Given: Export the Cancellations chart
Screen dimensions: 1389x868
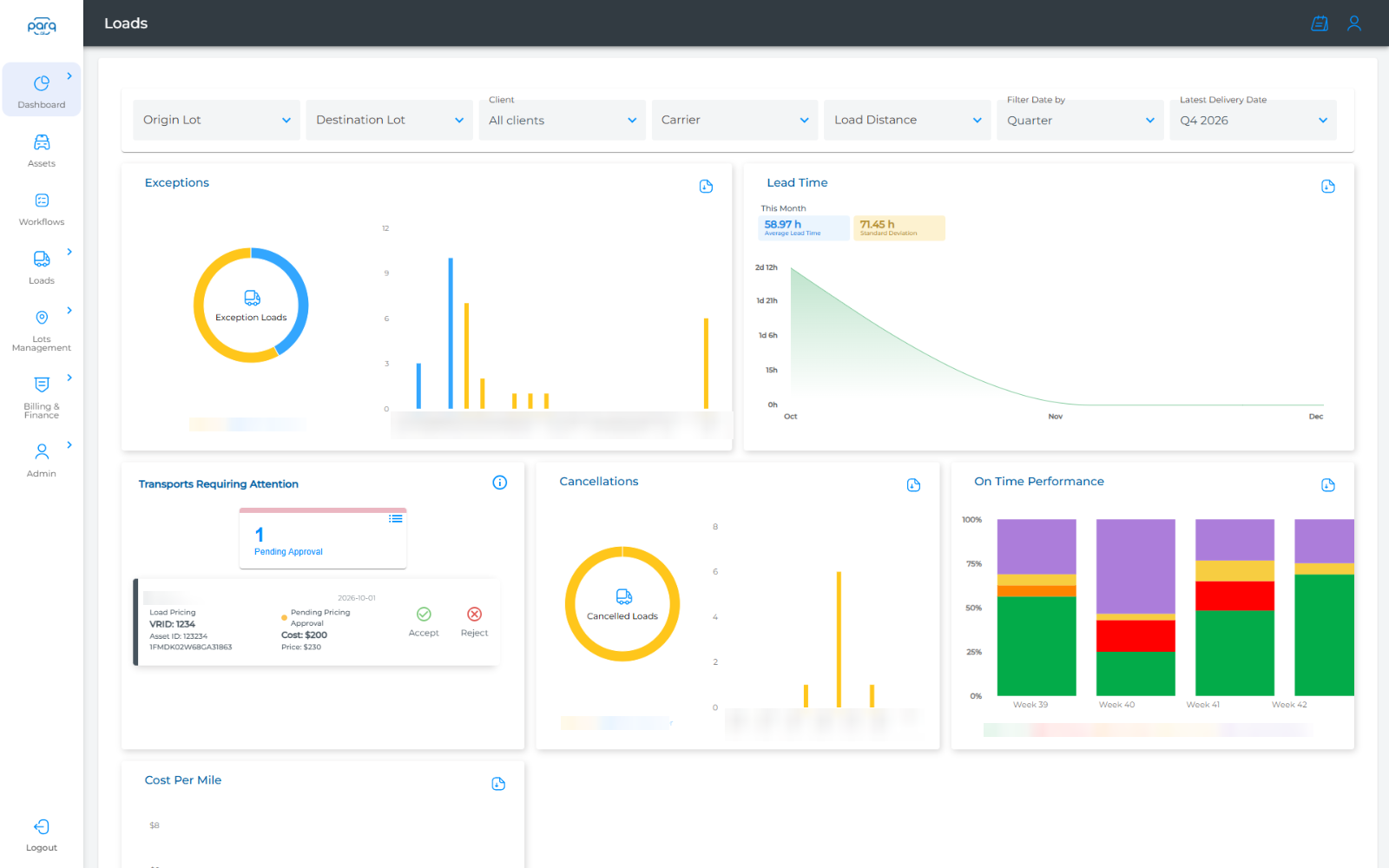Looking at the screenshot, I should pos(913,485).
